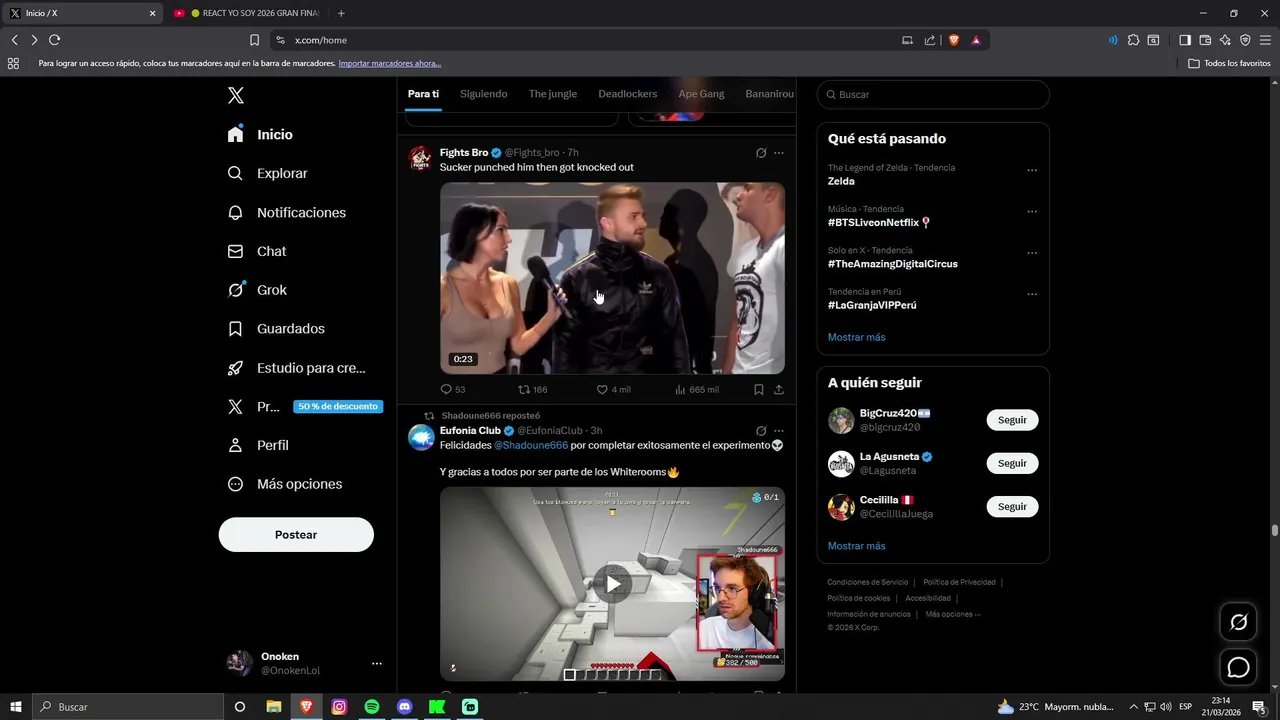
Task: Open browser extensions puzzle icon
Action: [1133, 40]
